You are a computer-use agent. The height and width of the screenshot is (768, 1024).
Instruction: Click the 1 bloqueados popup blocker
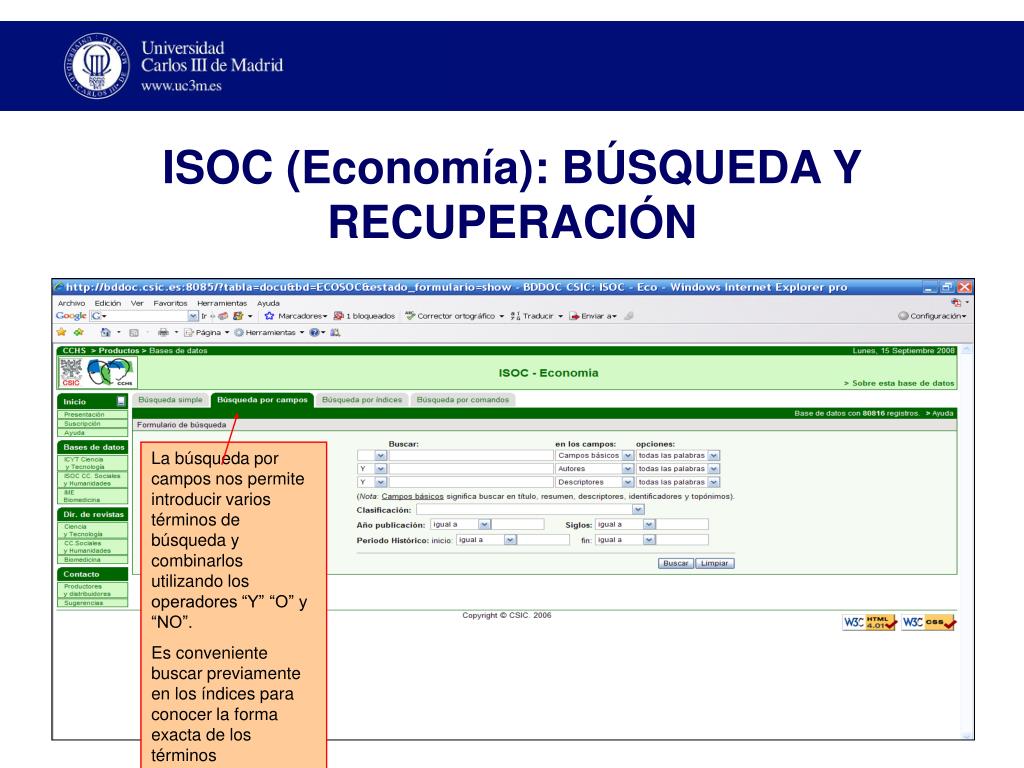(364, 316)
